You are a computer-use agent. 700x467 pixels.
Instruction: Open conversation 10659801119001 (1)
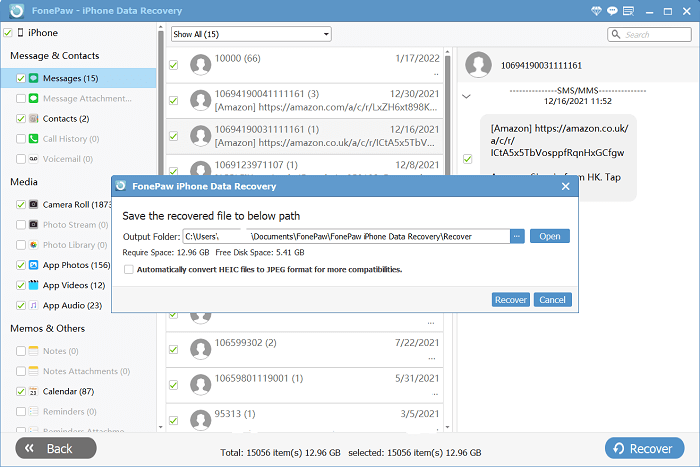click(304, 385)
